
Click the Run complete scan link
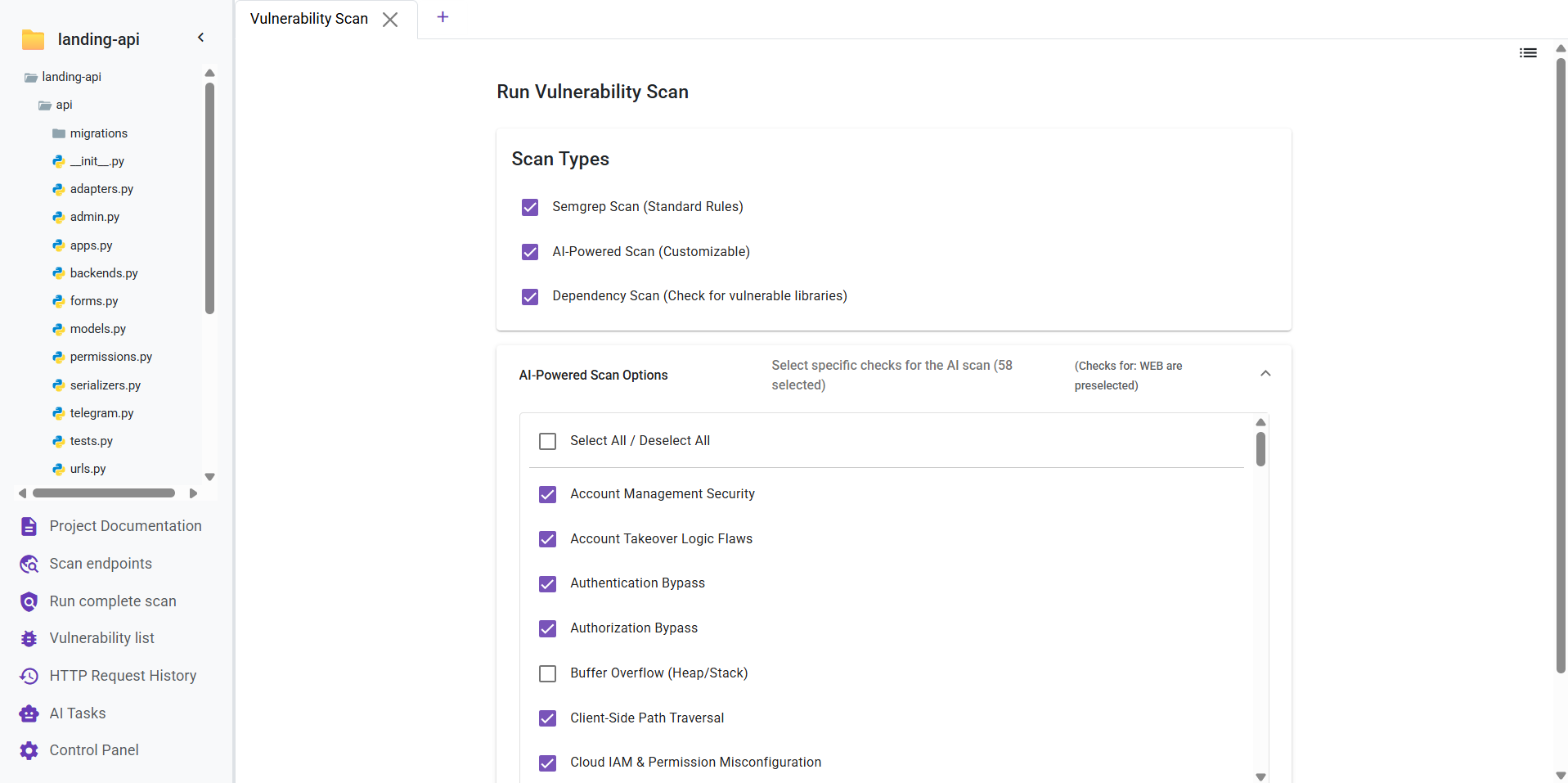point(112,601)
